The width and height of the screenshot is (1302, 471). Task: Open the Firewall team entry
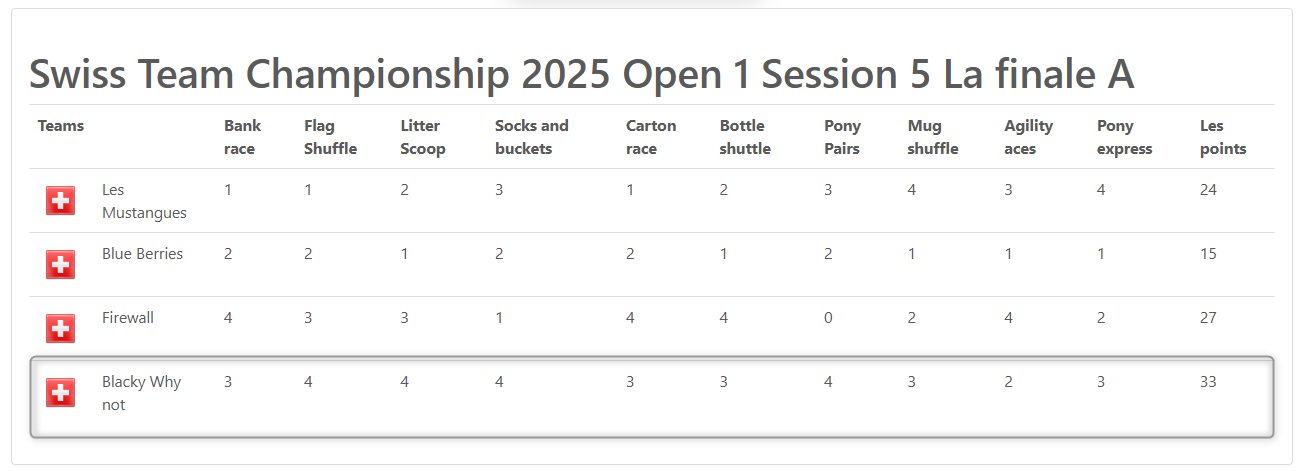(x=128, y=318)
